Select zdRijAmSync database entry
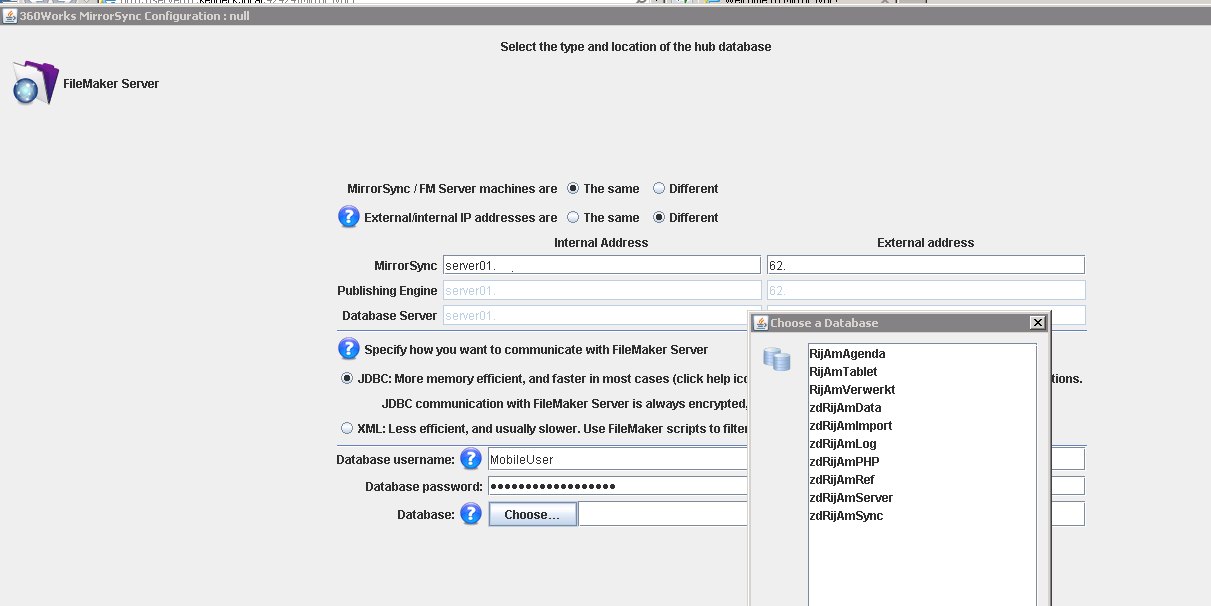Image resolution: width=1211 pixels, height=606 pixels. [x=845, y=516]
